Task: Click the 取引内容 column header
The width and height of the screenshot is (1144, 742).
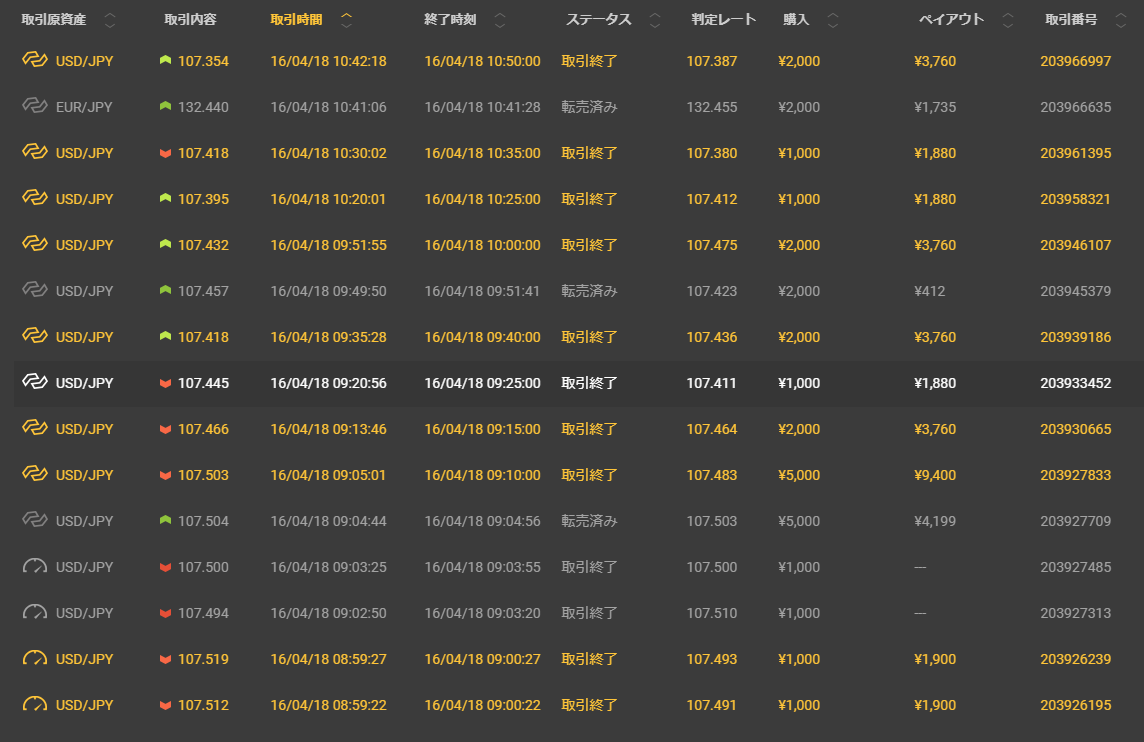Action: 192,20
